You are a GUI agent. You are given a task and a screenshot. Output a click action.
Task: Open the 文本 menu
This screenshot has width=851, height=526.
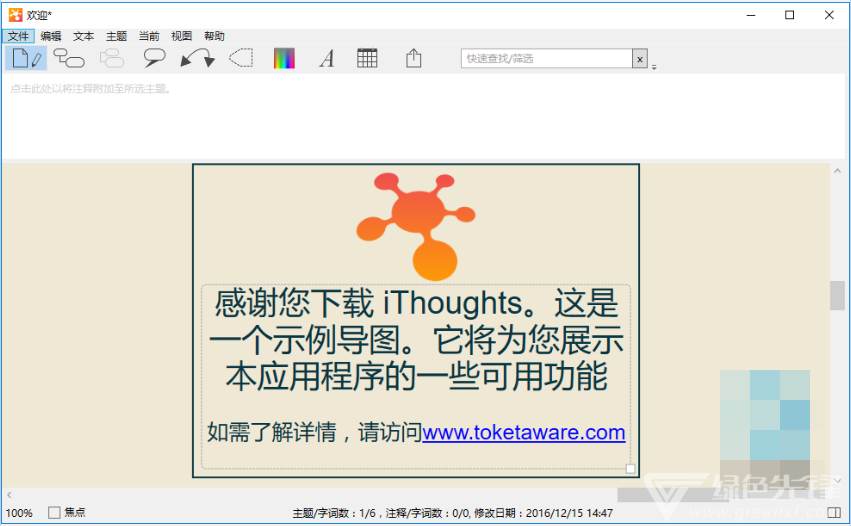click(84, 36)
